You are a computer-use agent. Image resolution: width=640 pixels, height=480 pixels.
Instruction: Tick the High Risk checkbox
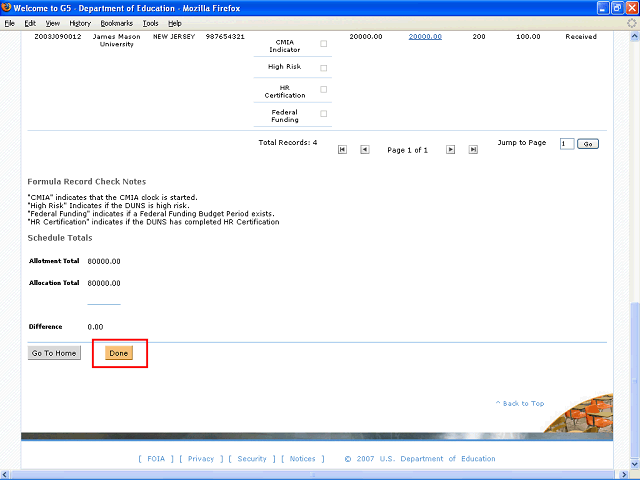tap(324, 68)
